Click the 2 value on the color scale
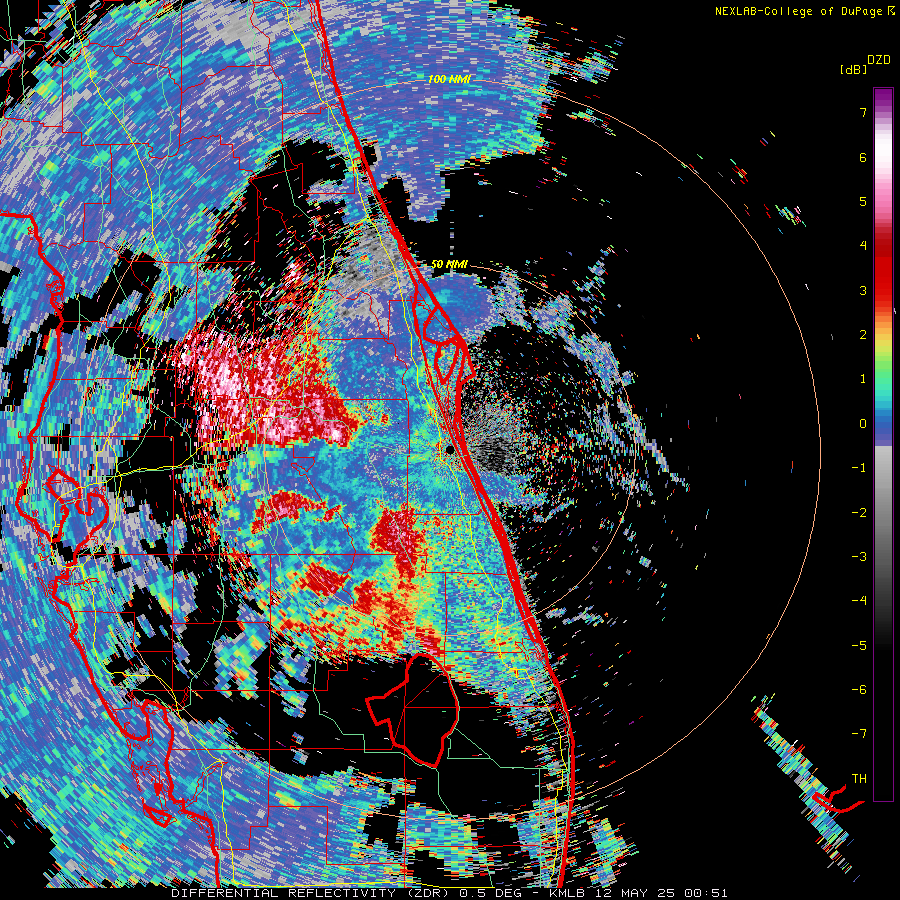Viewport: 900px width, 900px height. point(863,335)
